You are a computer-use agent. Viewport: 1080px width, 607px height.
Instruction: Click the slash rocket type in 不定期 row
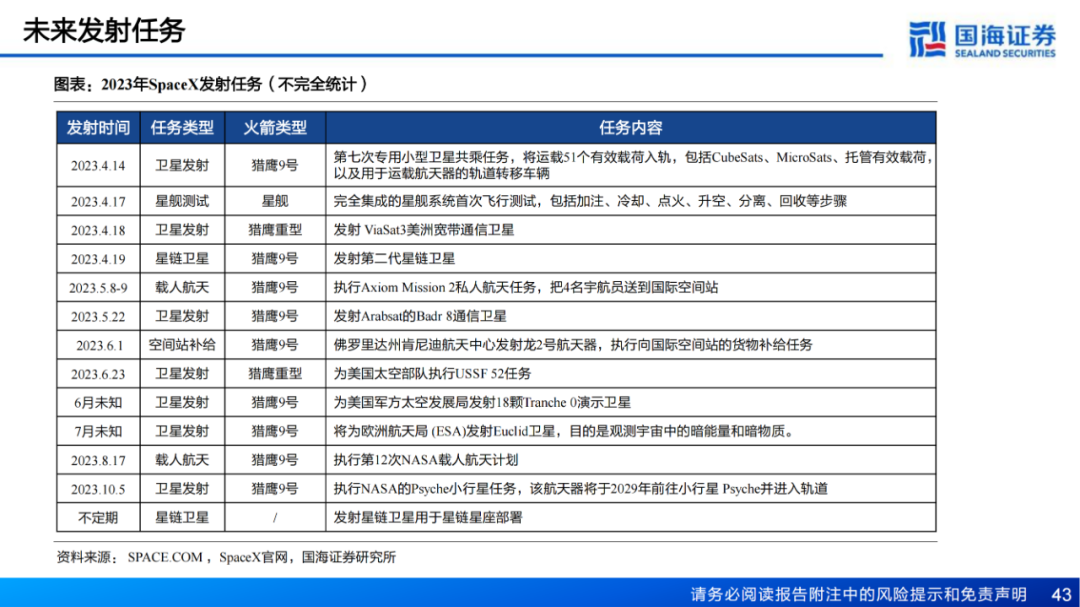point(275,518)
